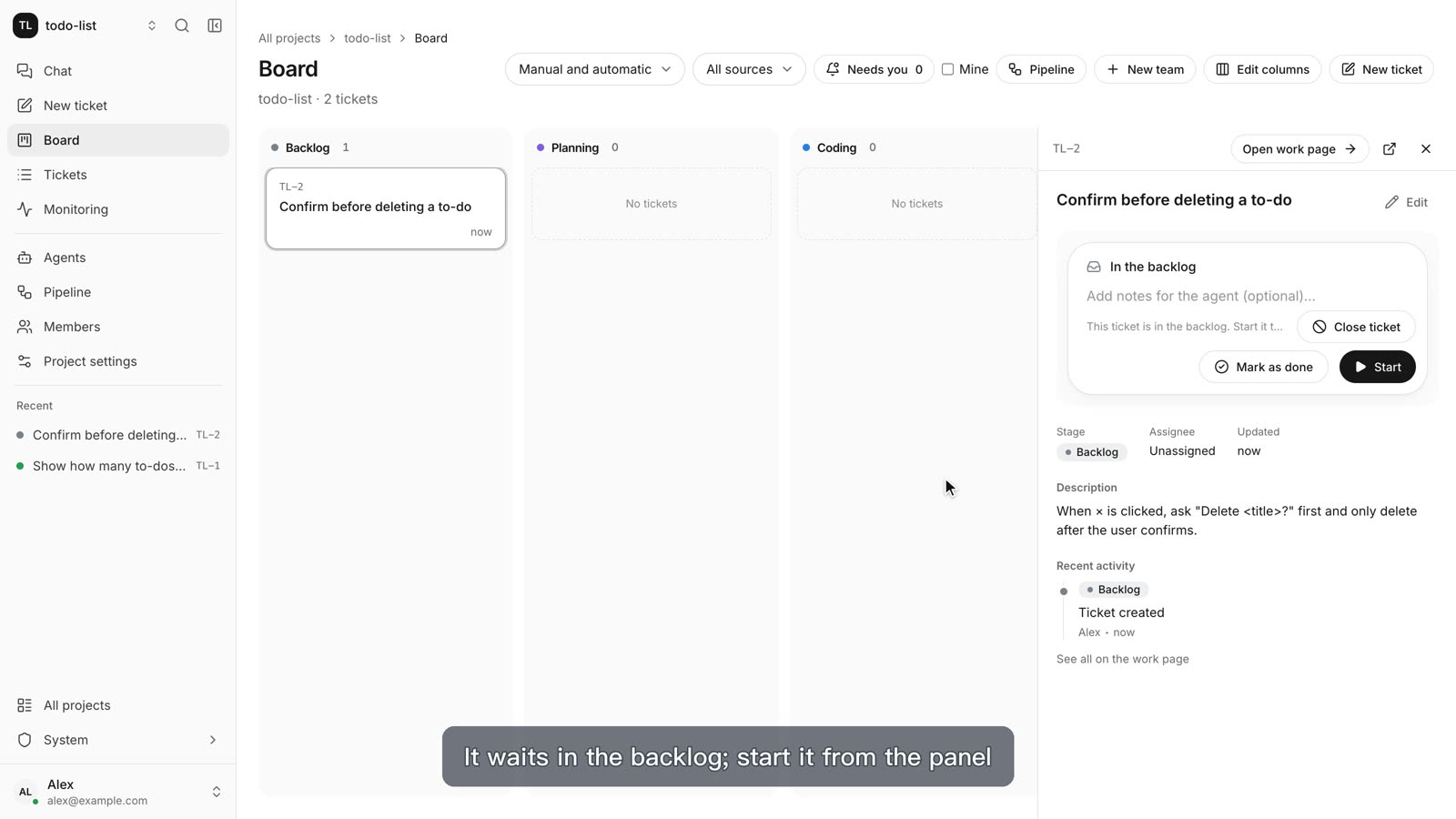Open recent ticket TL-1 Show how many to-dos
This screenshot has width=1456, height=819.
pos(118,466)
